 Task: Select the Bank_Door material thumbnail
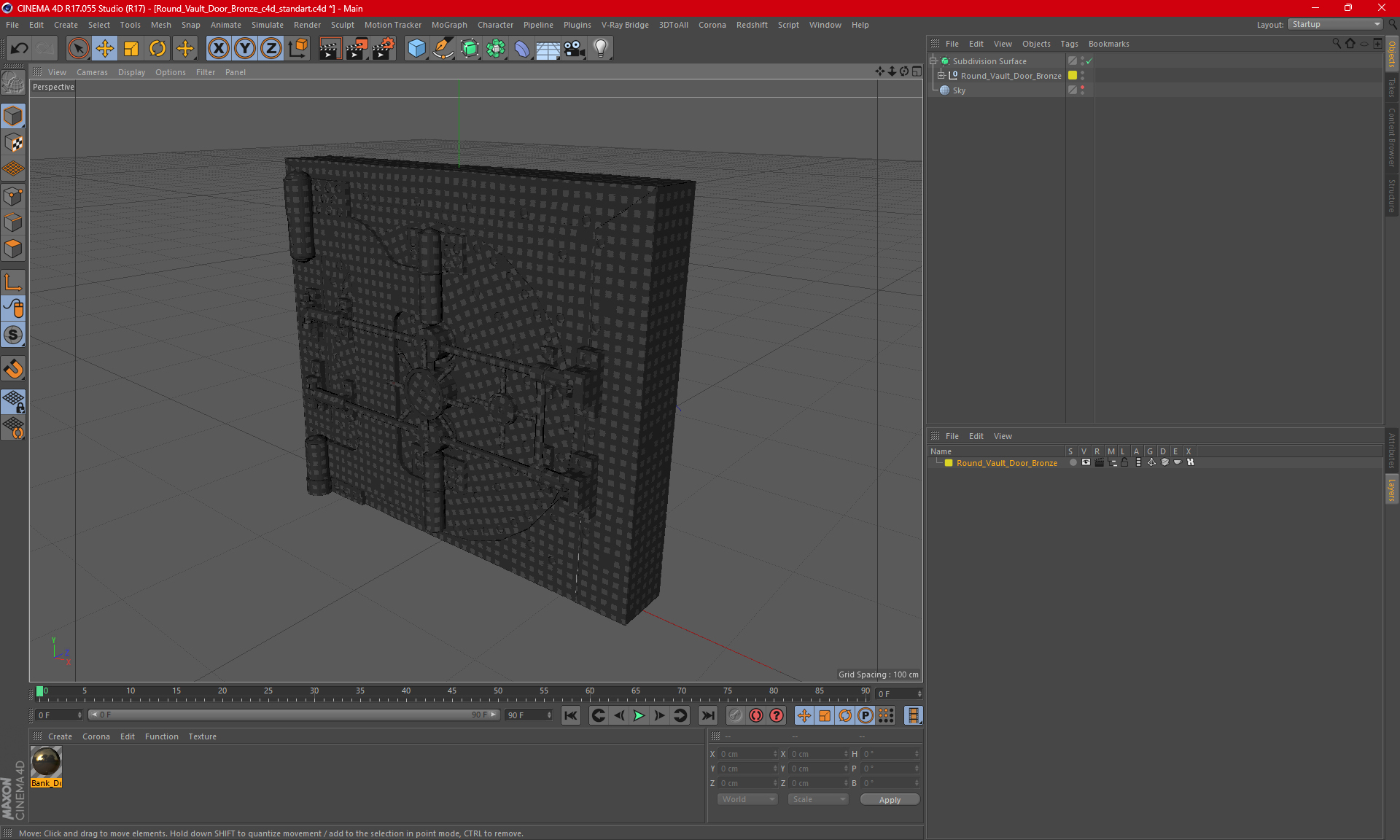coord(46,763)
